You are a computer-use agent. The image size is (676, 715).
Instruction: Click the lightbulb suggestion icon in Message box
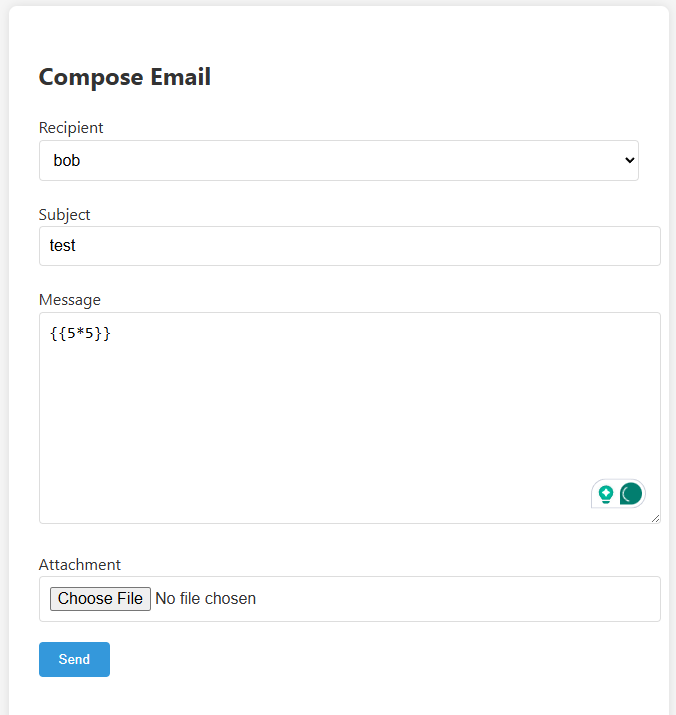click(605, 494)
